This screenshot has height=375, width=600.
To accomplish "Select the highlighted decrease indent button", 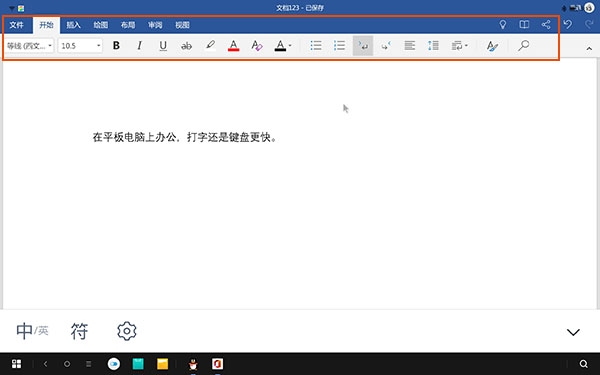I will click(363, 46).
